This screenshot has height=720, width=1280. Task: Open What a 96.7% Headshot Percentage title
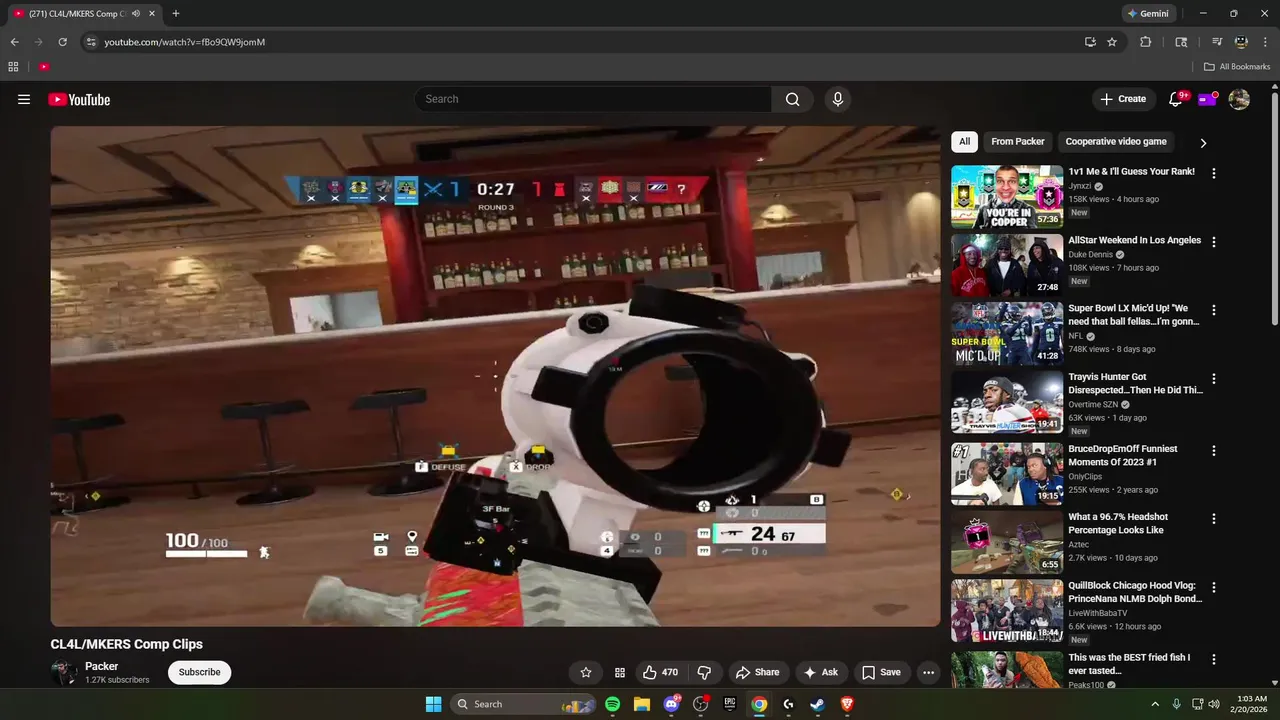pos(1118,523)
